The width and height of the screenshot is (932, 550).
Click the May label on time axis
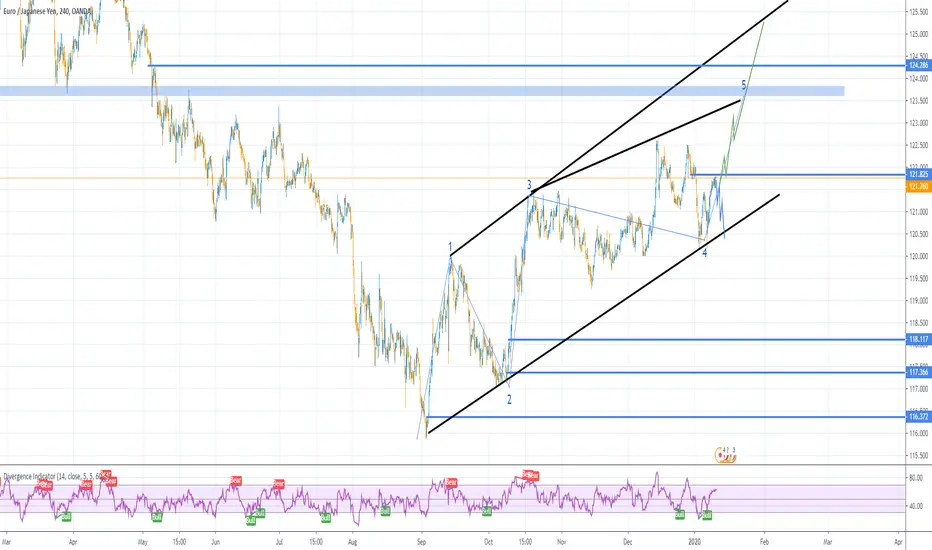[142, 542]
